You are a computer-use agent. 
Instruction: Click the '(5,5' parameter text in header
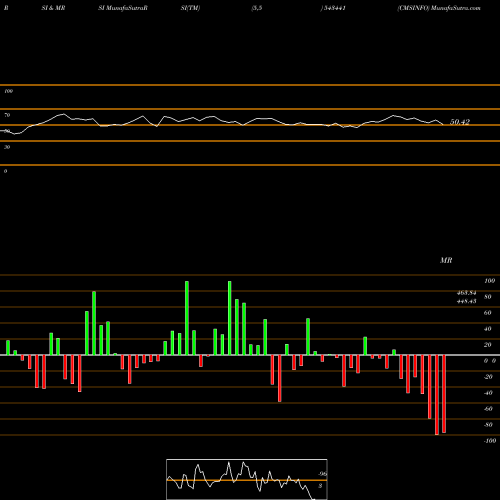[257, 8]
